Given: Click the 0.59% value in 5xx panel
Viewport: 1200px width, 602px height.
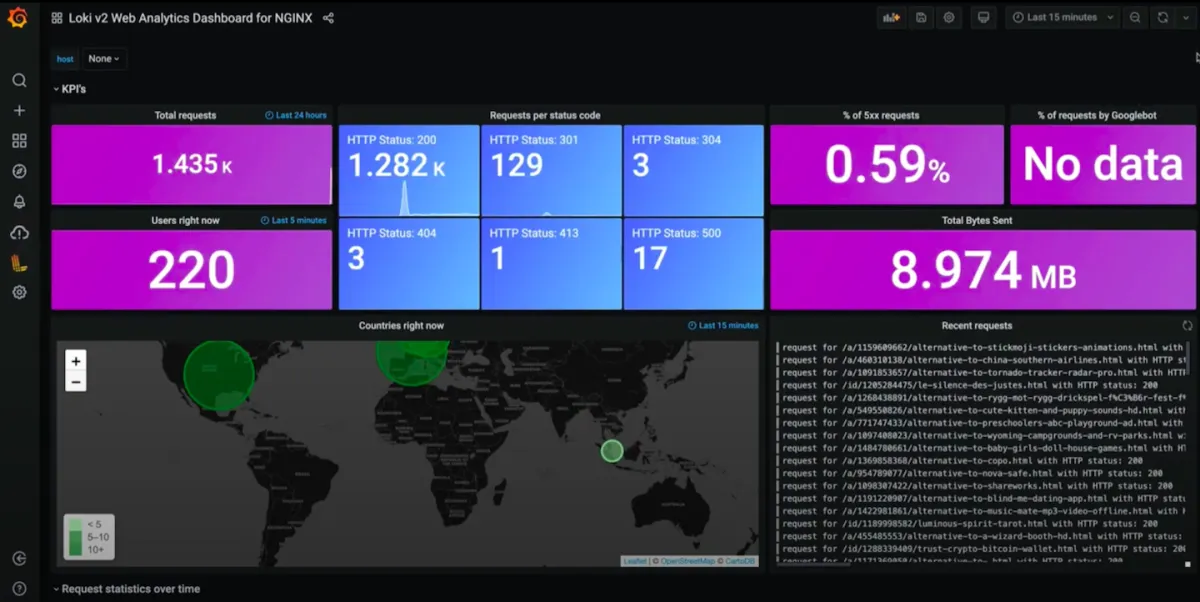Looking at the screenshot, I should (x=887, y=166).
